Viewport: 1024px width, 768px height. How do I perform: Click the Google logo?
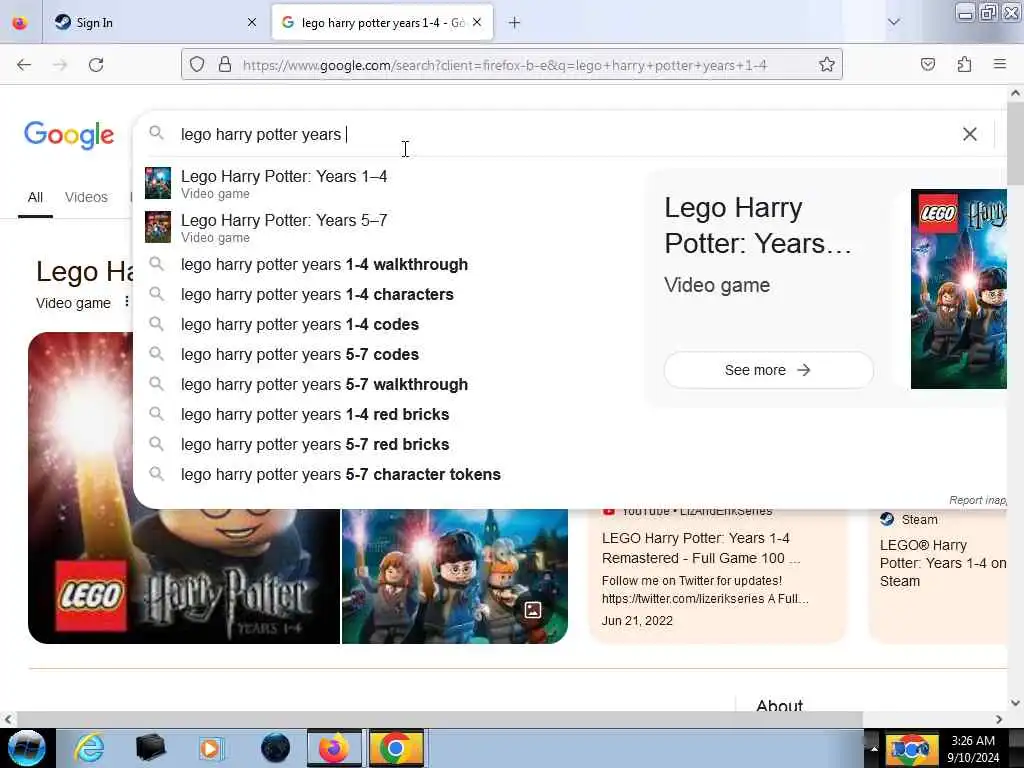pyautogui.click(x=69, y=135)
